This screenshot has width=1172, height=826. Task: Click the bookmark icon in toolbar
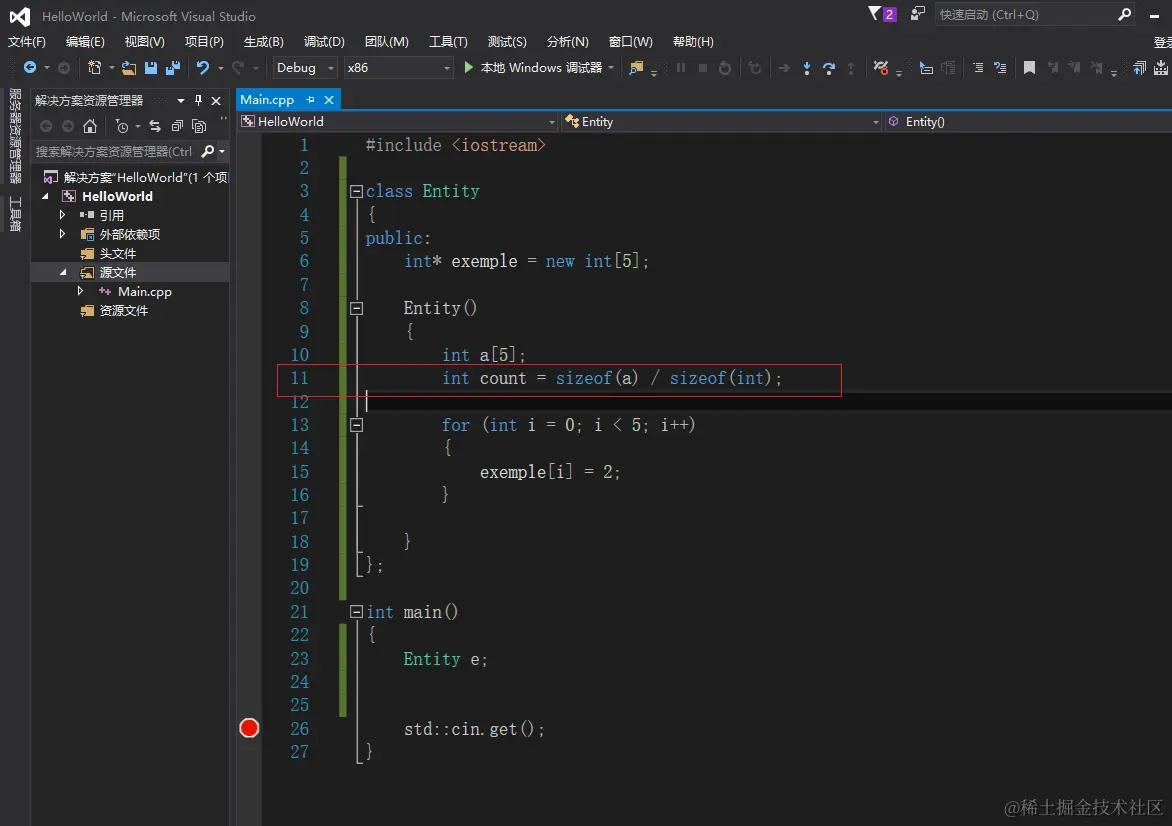pos(1029,68)
